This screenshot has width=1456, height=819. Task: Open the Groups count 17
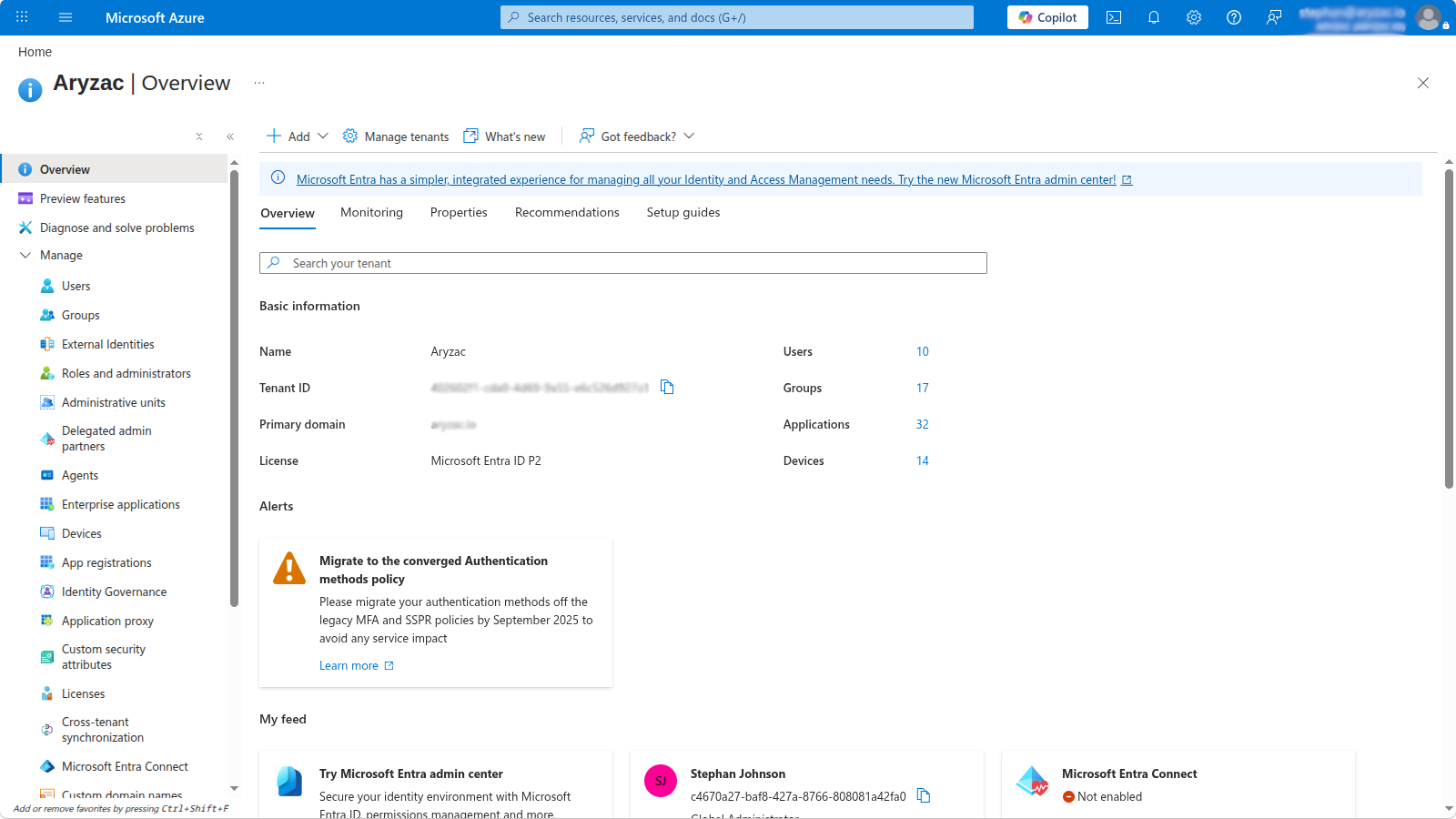tap(923, 388)
